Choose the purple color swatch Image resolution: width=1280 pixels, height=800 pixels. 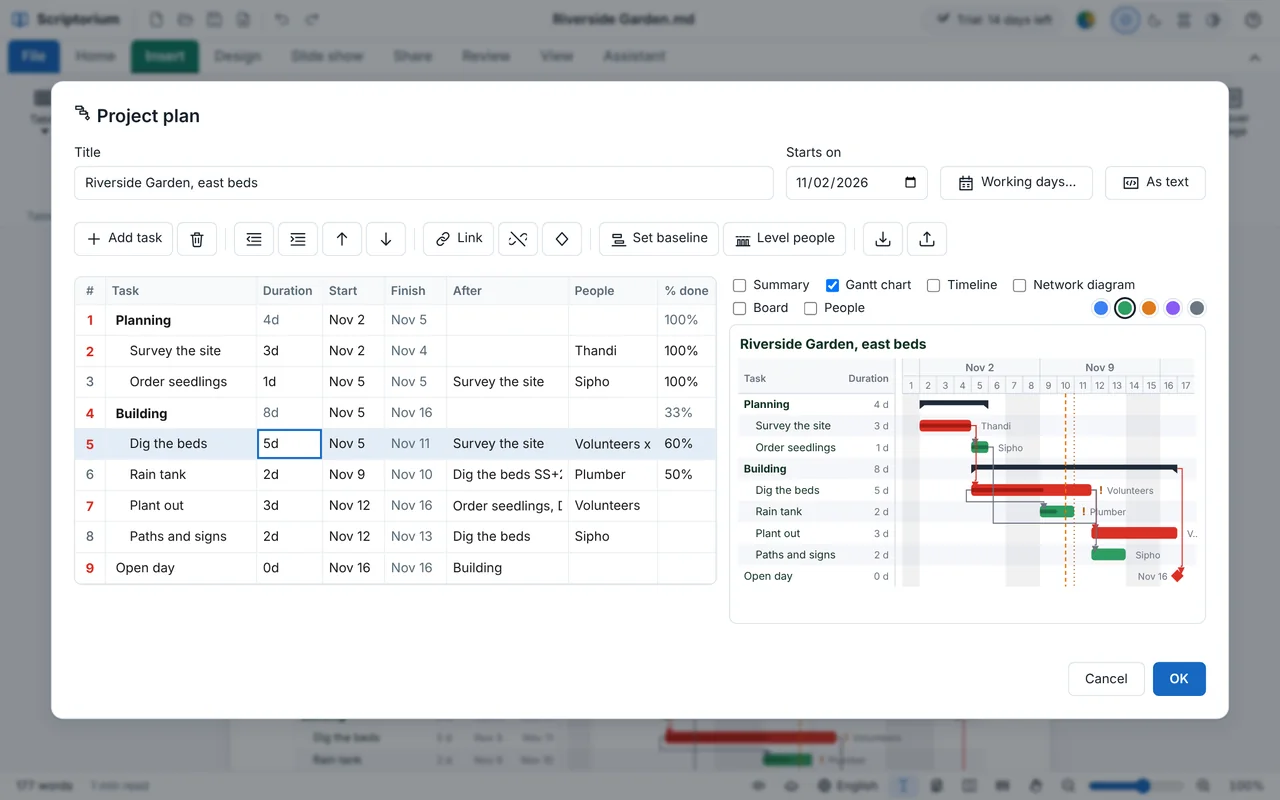coord(1173,308)
